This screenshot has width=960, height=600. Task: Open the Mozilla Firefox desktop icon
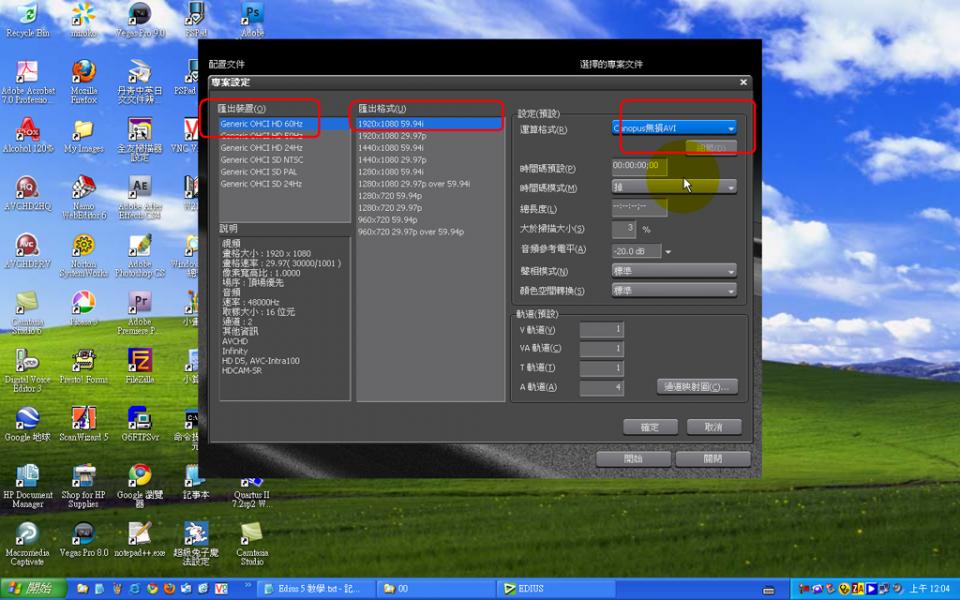[x=84, y=73]
